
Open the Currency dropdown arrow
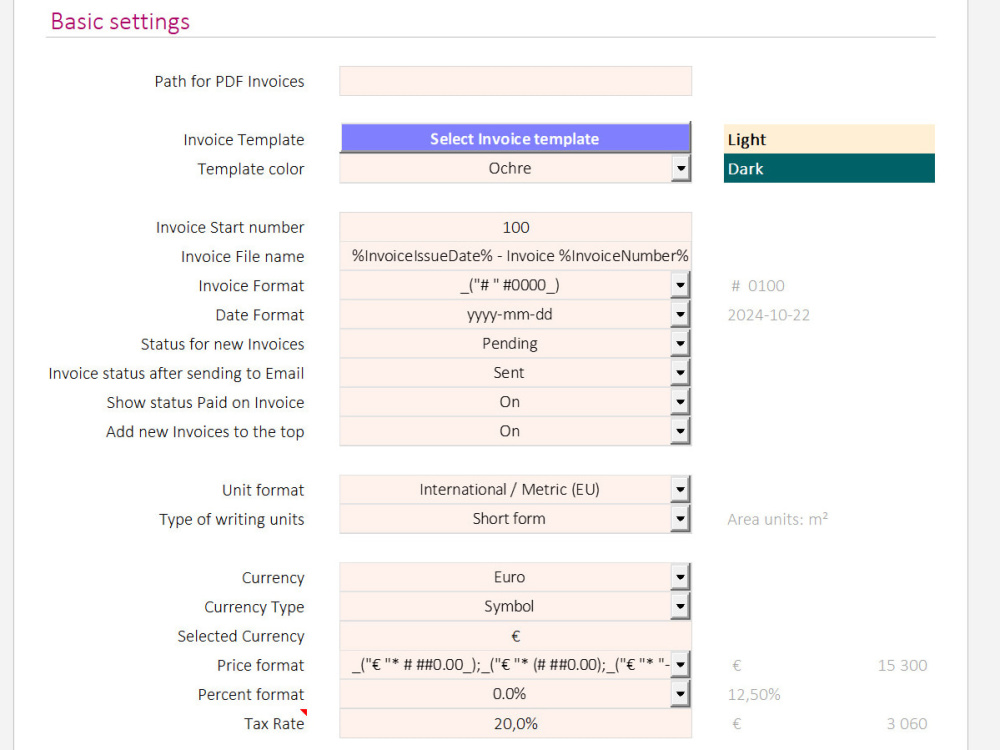(680, 577)
